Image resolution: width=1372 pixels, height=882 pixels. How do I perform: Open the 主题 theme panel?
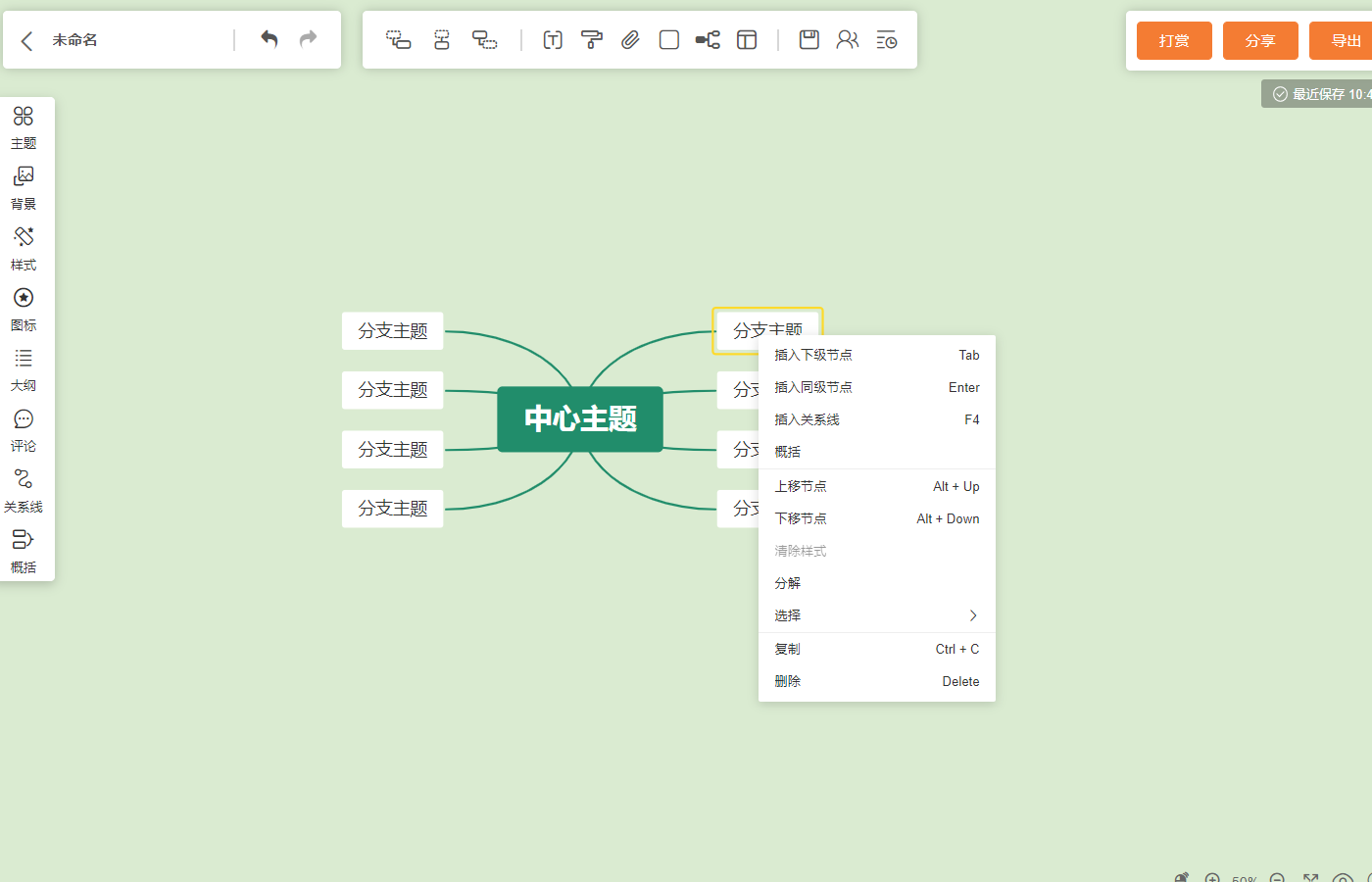(24, 128)
